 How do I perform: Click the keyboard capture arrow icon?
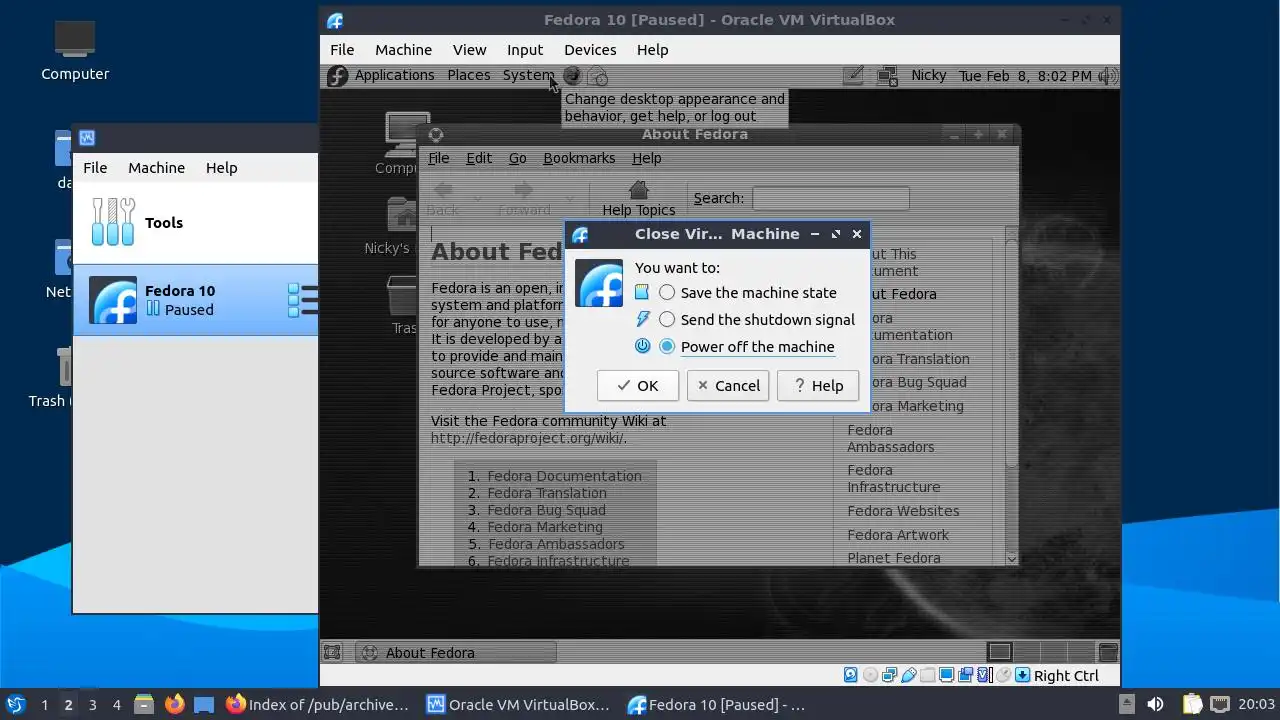[x=1023, y=676]
